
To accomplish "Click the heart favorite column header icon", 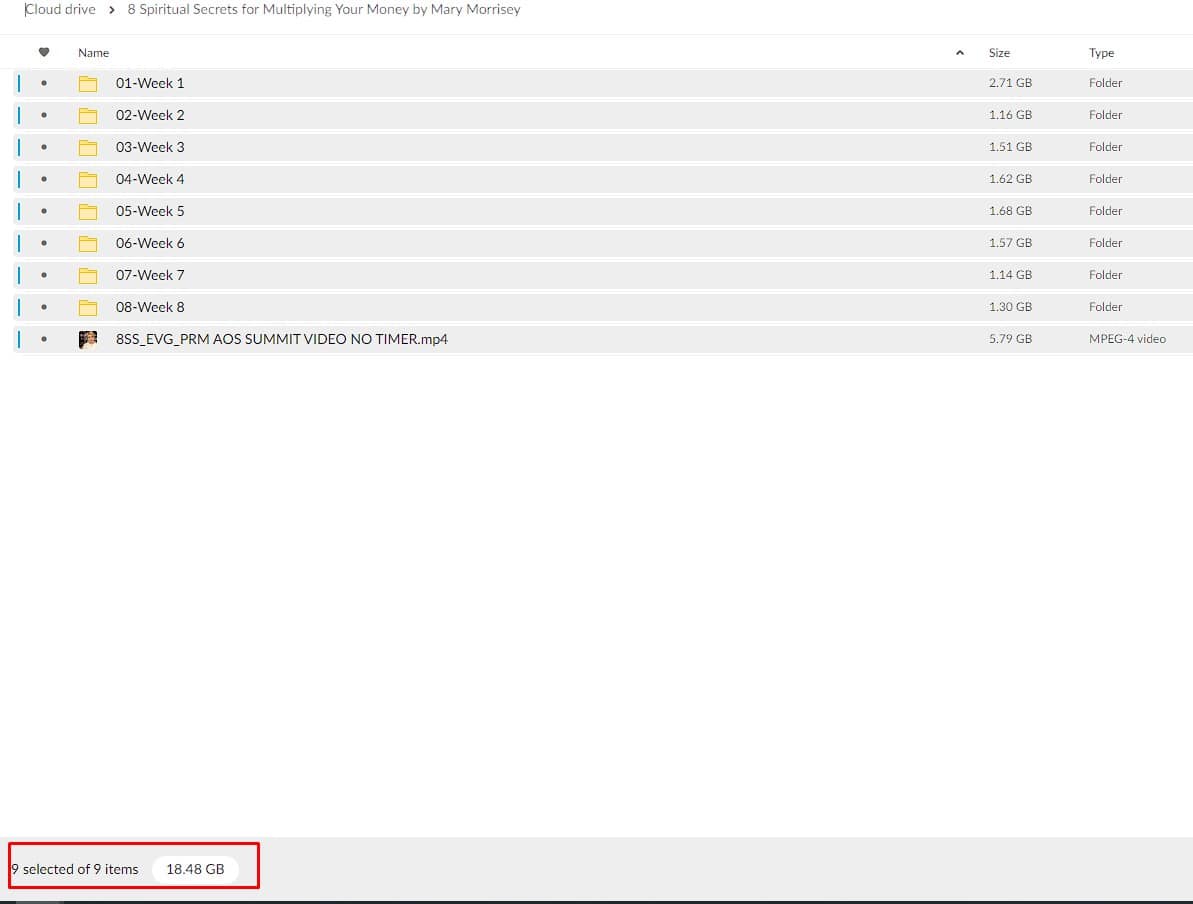I will point(44,53).
